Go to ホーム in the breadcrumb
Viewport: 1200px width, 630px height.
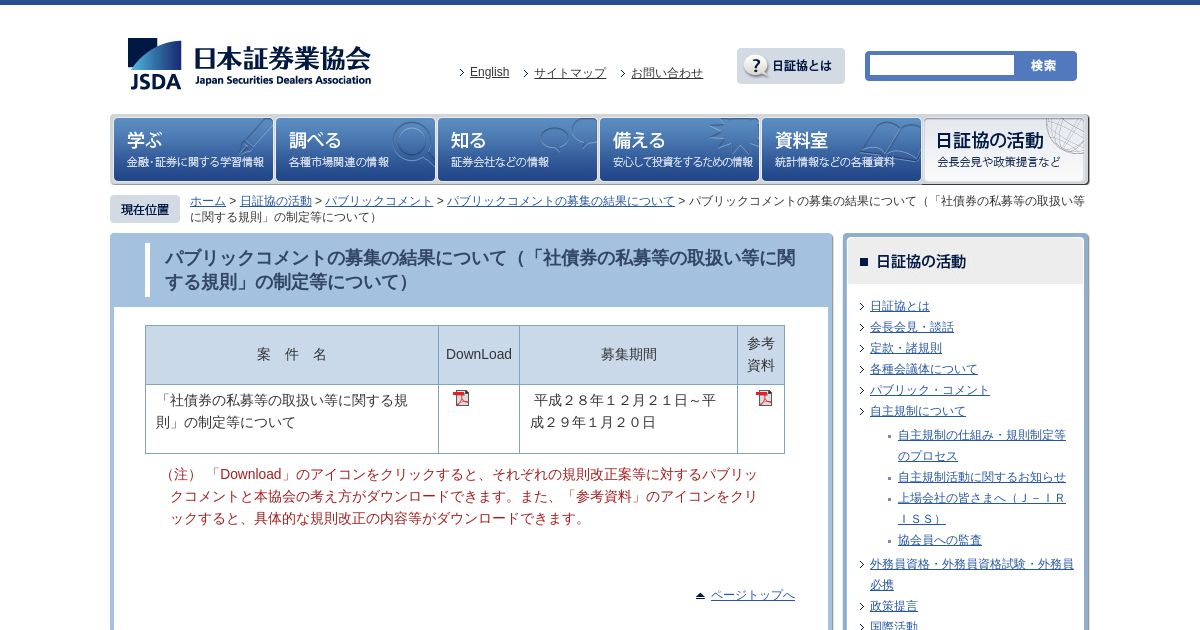[208, 201]
